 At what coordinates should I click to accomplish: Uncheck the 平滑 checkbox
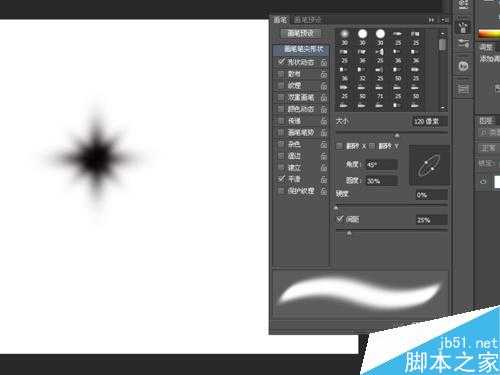pos(282,179)
